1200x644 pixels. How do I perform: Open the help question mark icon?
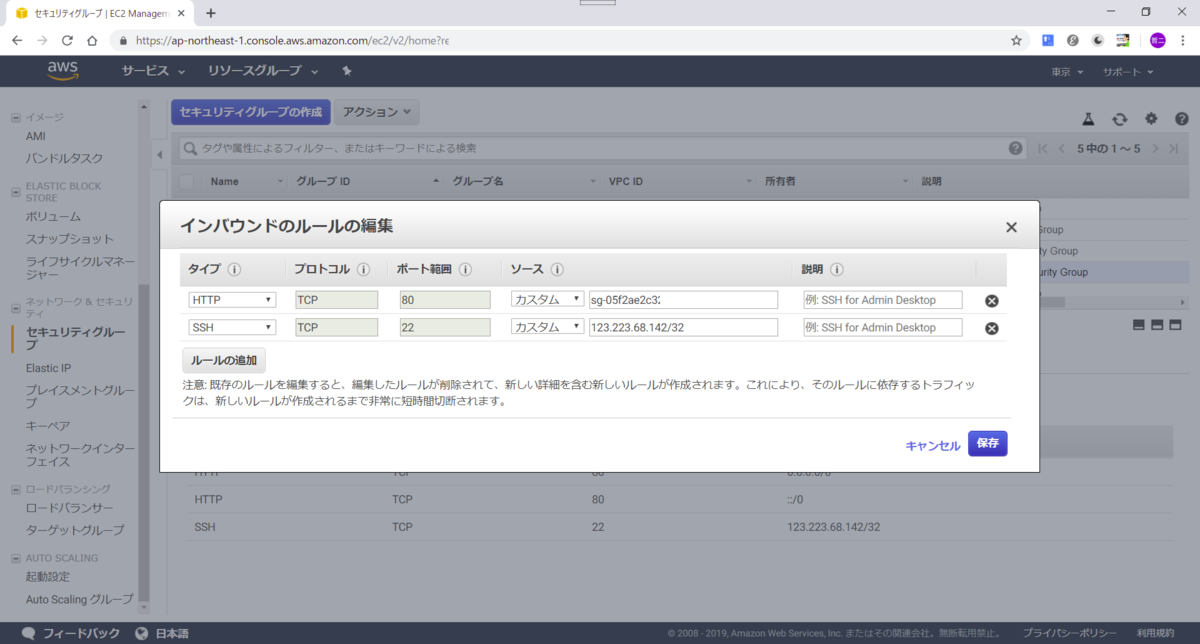tap(1182, 118)
